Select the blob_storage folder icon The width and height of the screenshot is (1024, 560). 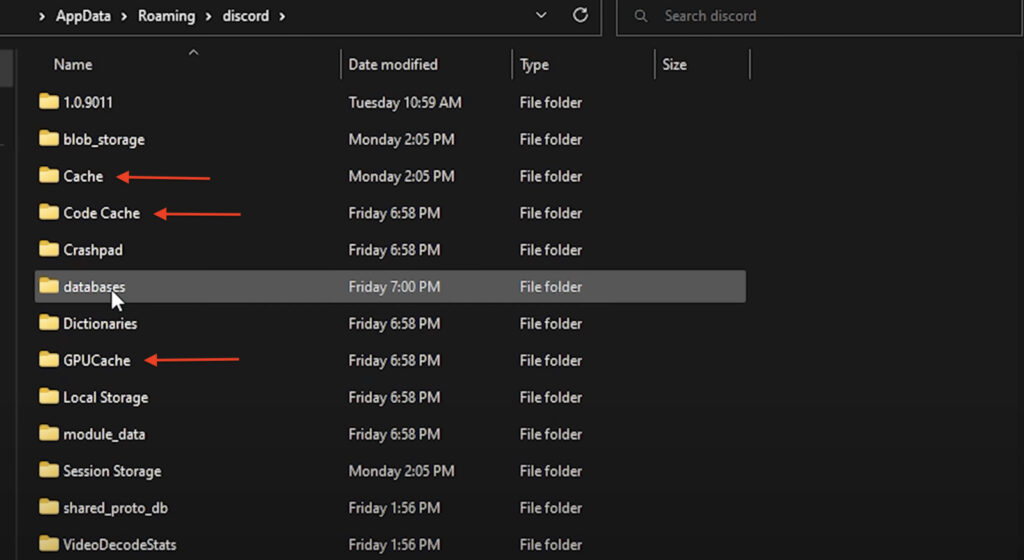tap(49, 139)
